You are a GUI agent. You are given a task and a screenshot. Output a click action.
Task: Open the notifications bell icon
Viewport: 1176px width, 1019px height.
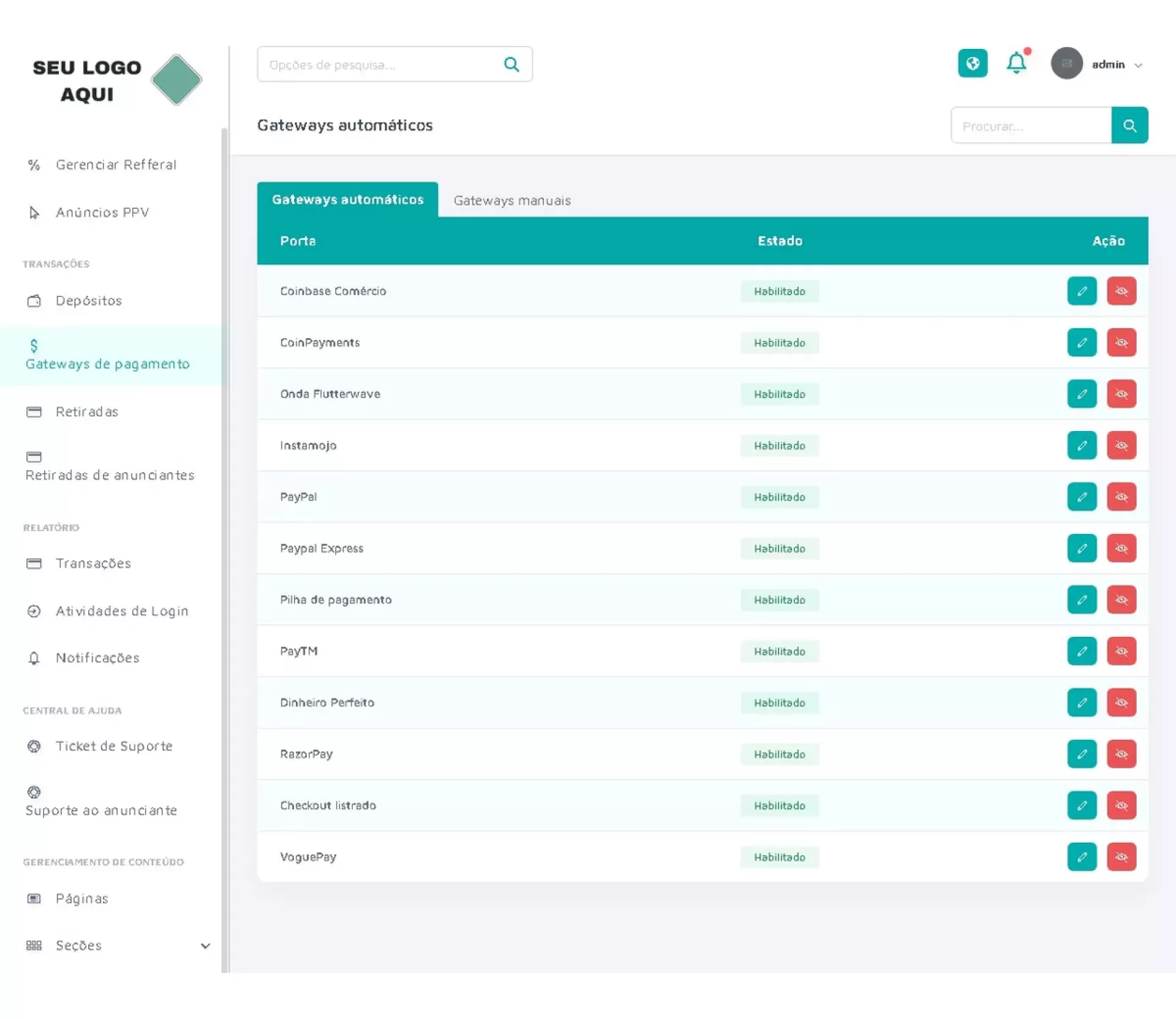click(x=1016, y=63)
